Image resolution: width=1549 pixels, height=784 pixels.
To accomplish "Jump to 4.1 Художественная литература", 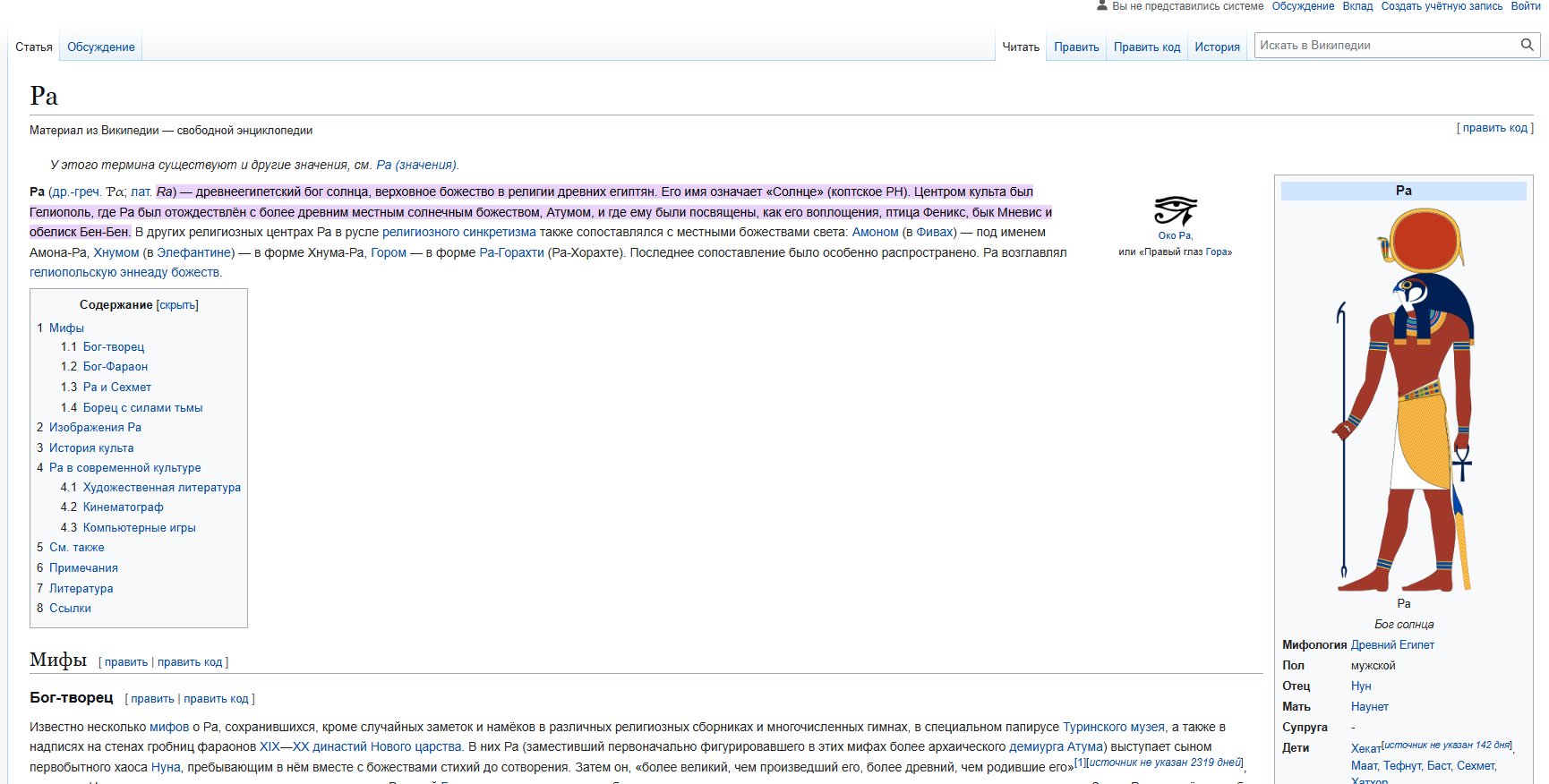I will point(162,488).
